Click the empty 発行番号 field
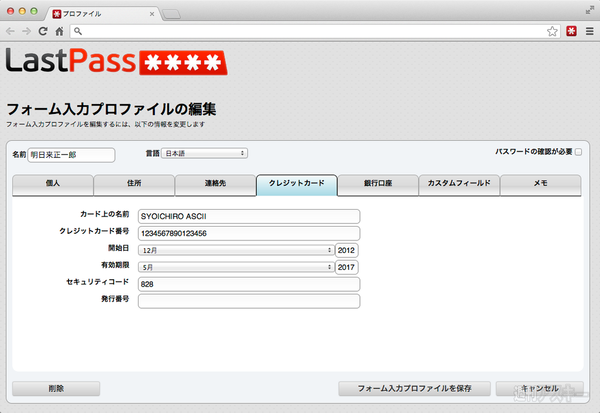The height and width of the screenshot is (413, 600). [249, 301]
